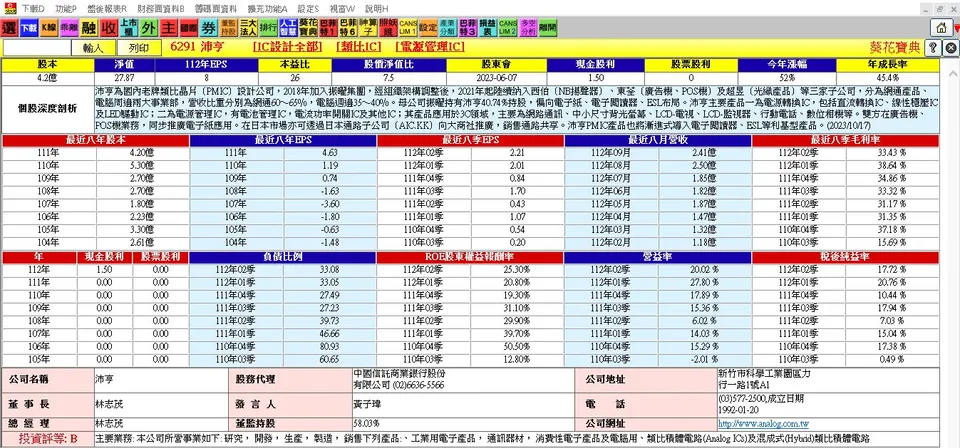
Task: Click the home house icon button
Action: click(x=940, y=28)
